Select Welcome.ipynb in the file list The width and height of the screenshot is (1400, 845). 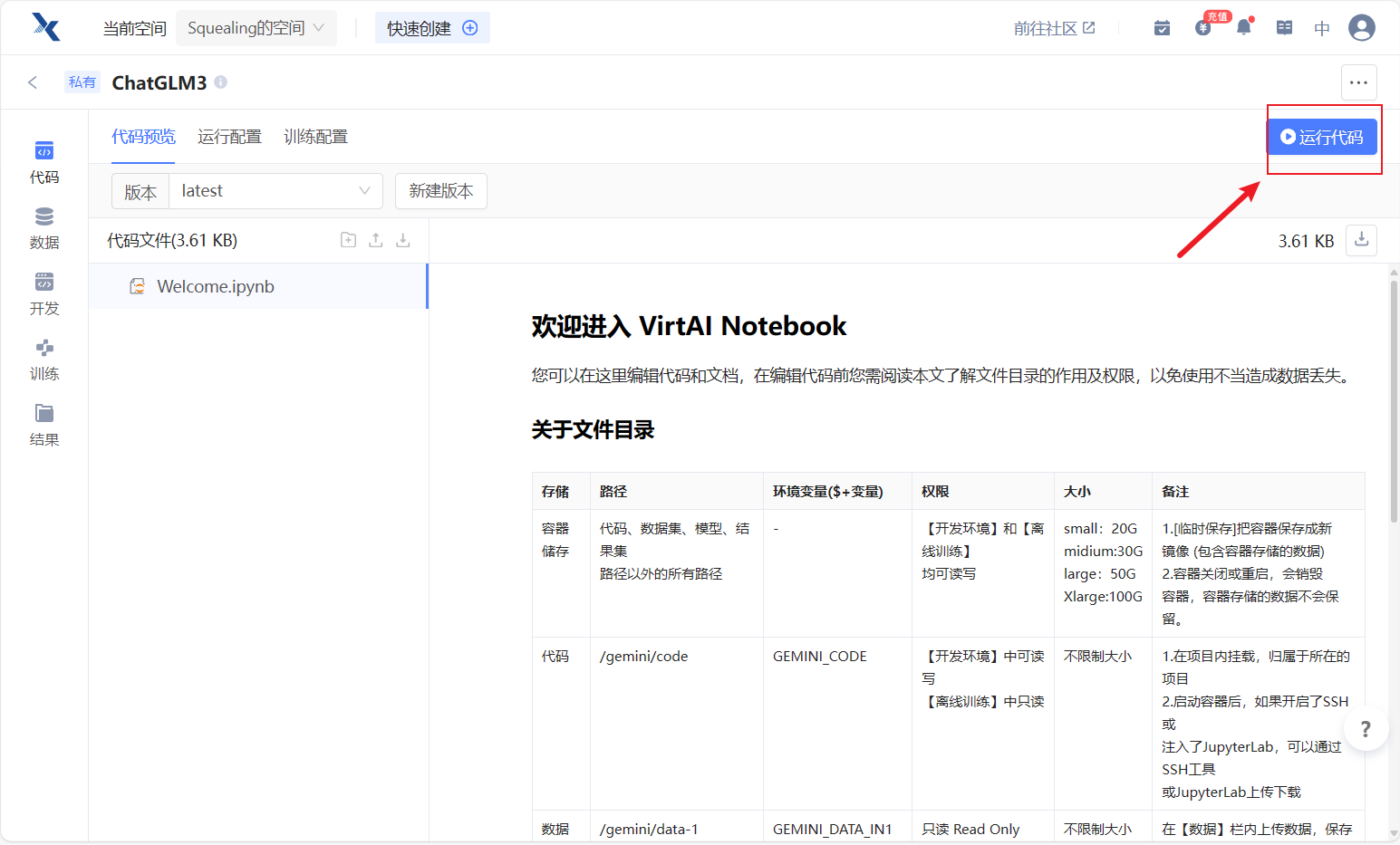[x=216, y=286]
